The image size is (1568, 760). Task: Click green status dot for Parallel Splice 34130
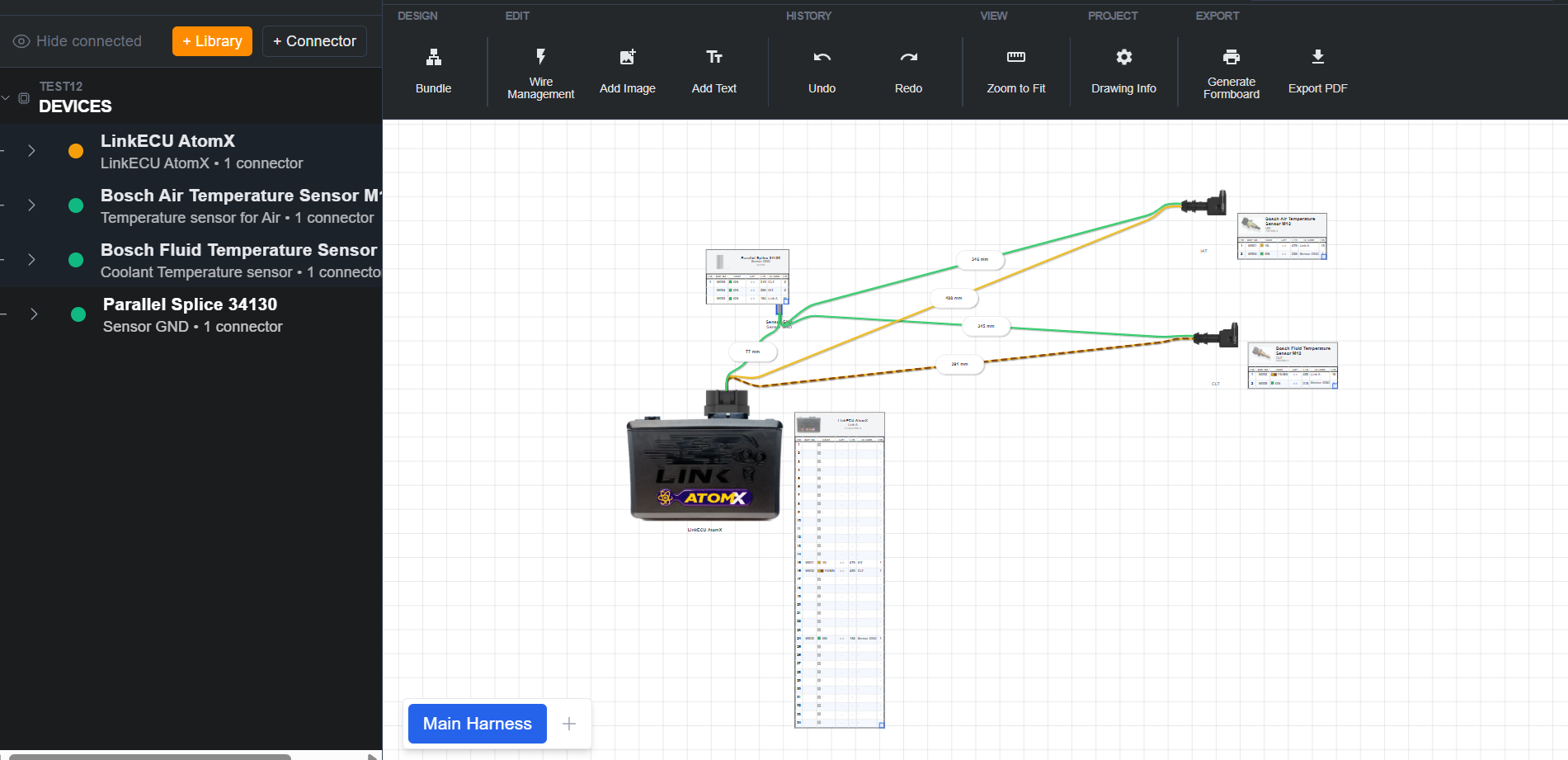click(78, 314)
